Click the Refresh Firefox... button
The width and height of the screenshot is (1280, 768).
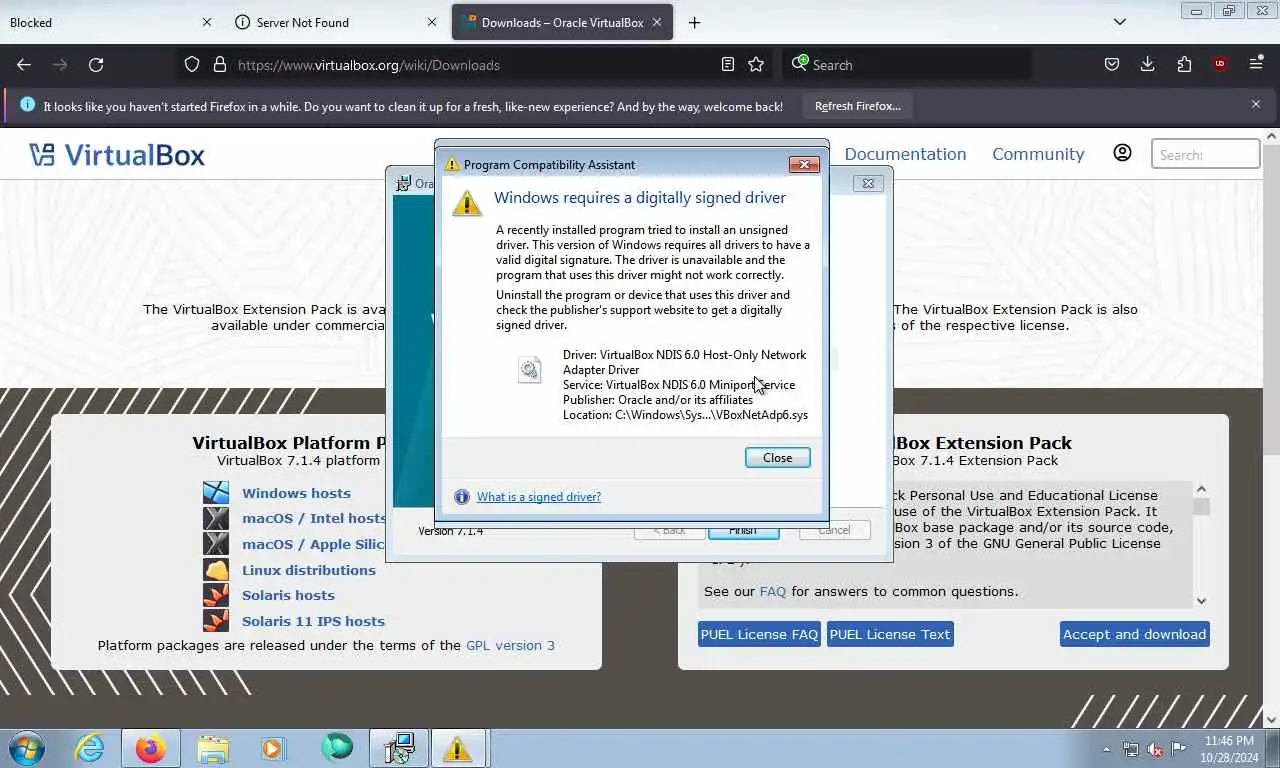(858, 106)
